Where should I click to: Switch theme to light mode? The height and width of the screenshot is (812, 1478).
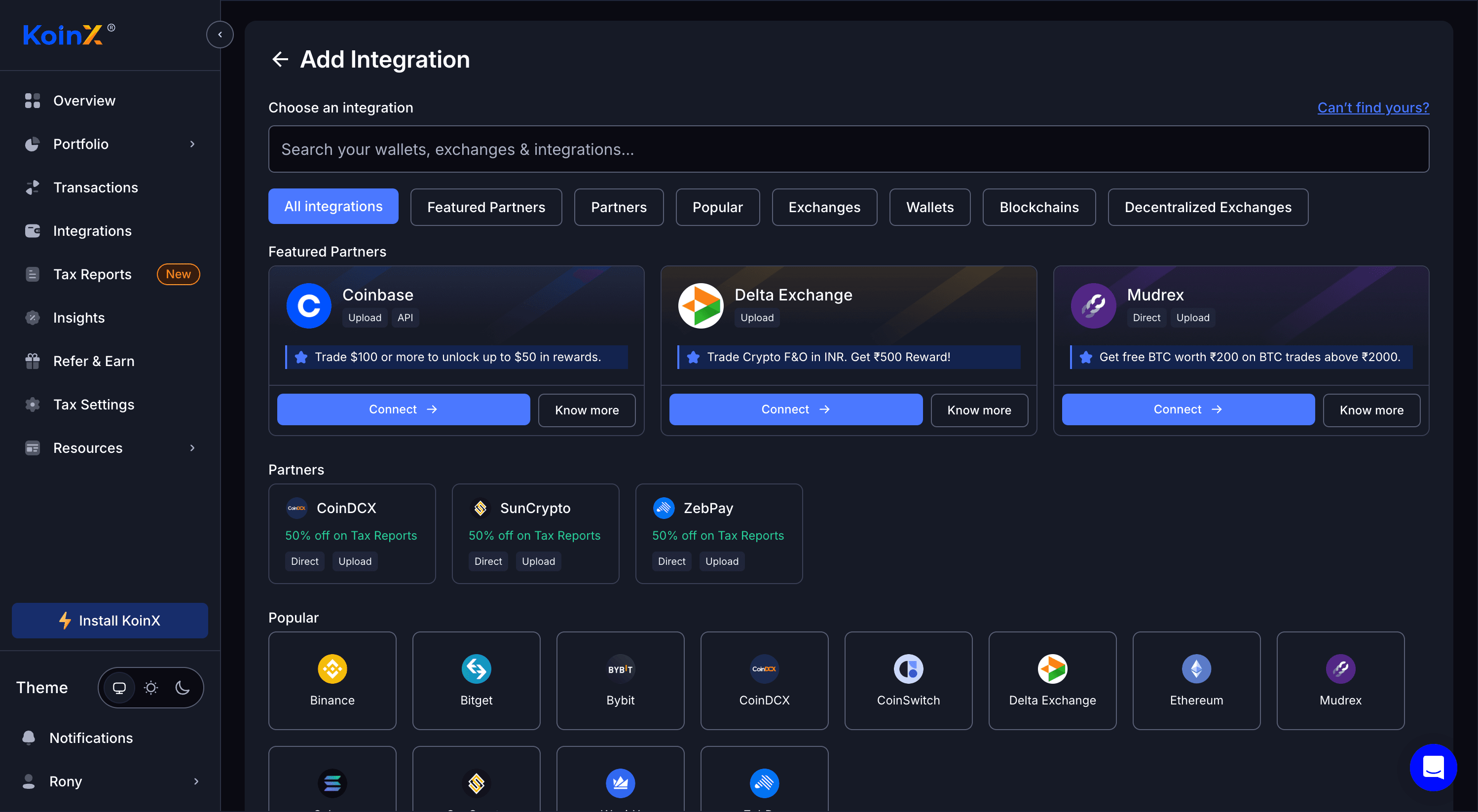[151, 688]
